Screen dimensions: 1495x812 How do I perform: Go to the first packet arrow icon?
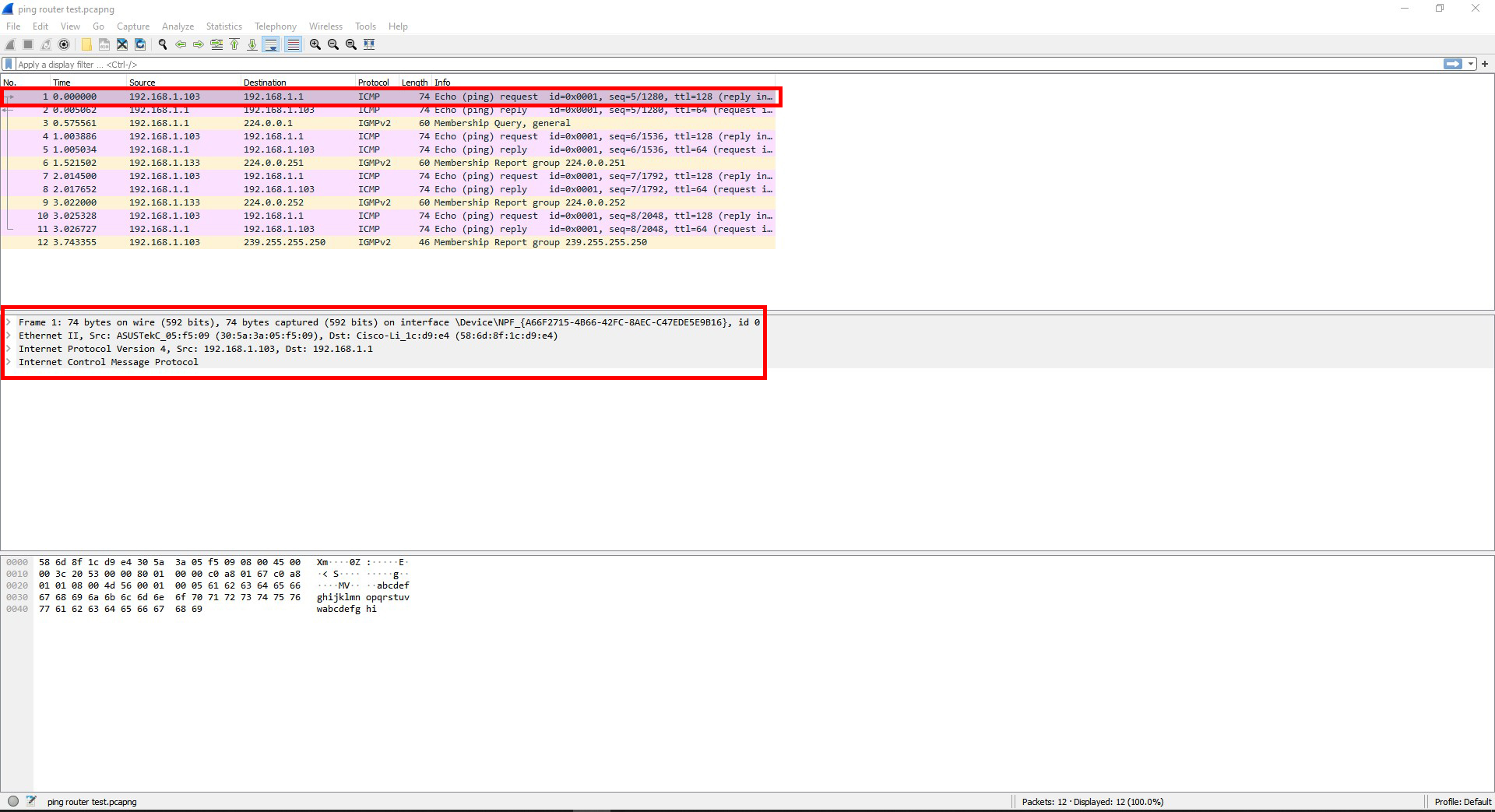tap(234, 44)
